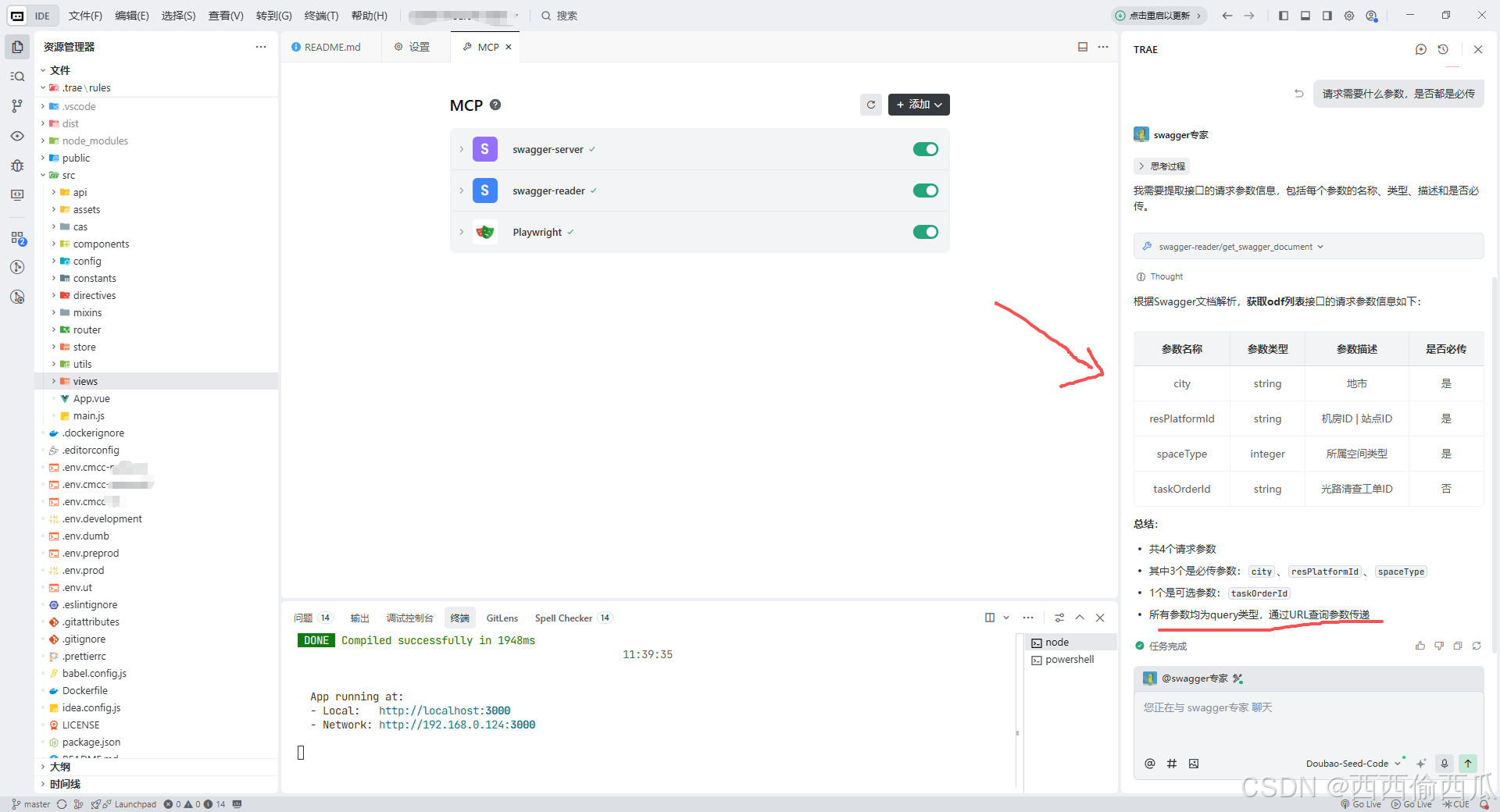Toggle the bottom panel layout icon
Viewport: 1500px width, 812px height.
[x=1305, y=16]
